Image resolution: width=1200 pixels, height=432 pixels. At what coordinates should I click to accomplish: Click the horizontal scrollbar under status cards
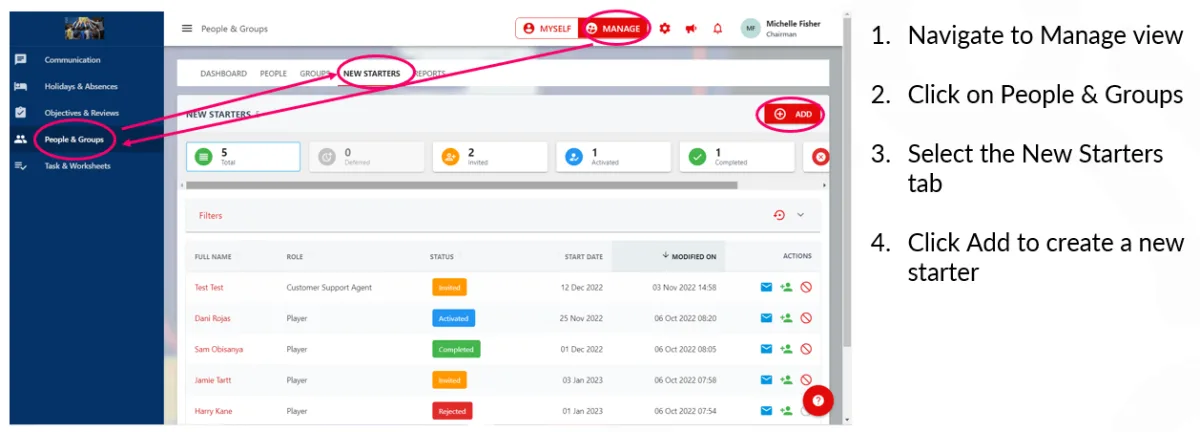coord(462,185)
